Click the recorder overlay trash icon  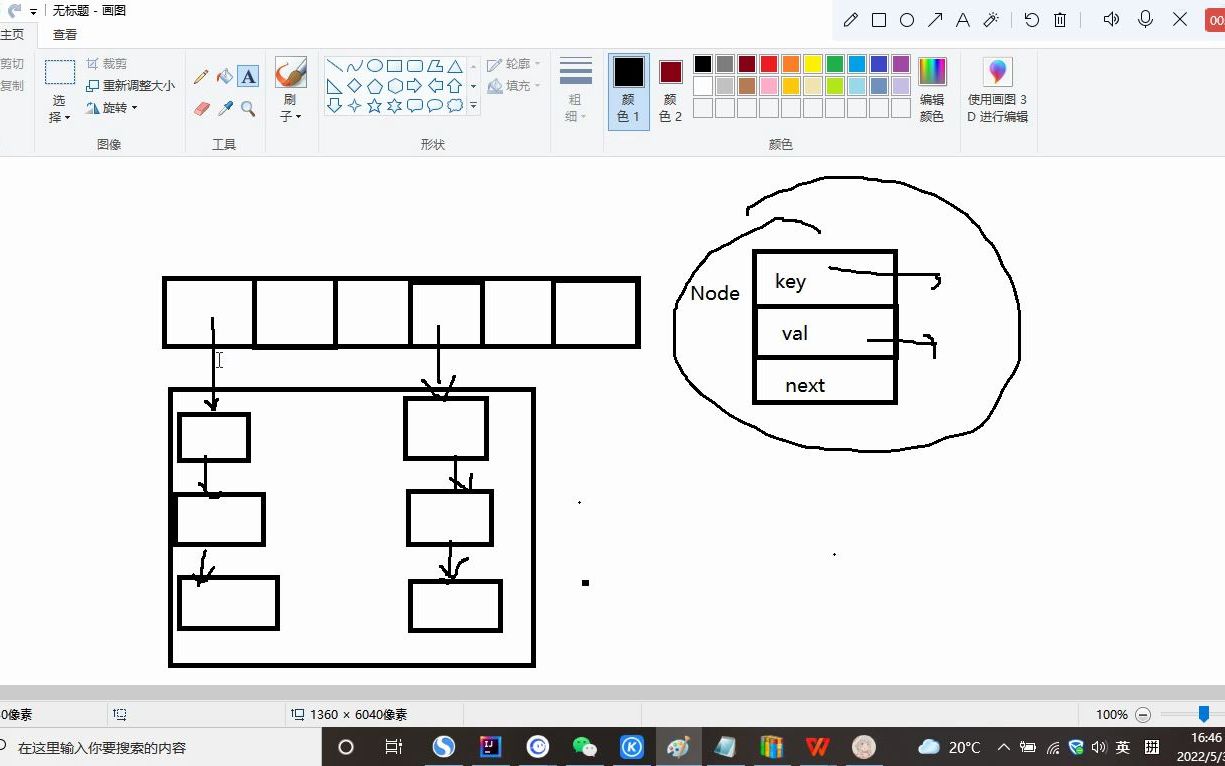click(x=1060, y=20)
